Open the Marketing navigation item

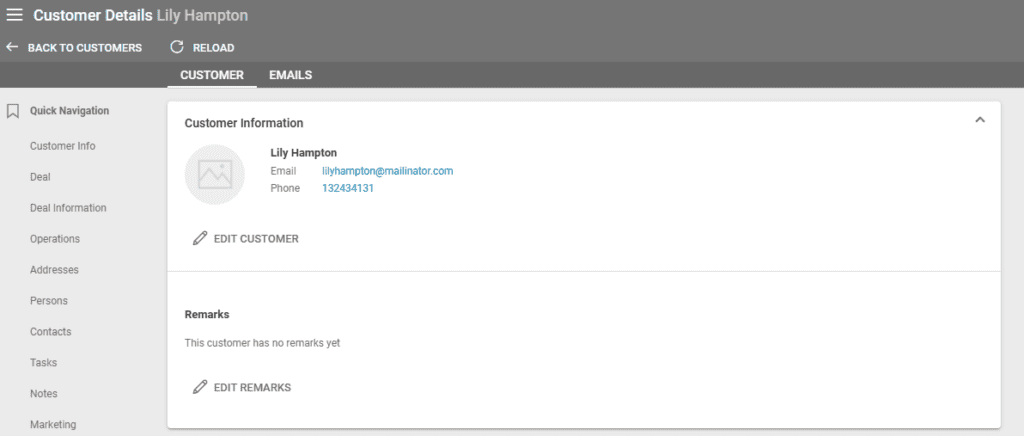[53, 424]
